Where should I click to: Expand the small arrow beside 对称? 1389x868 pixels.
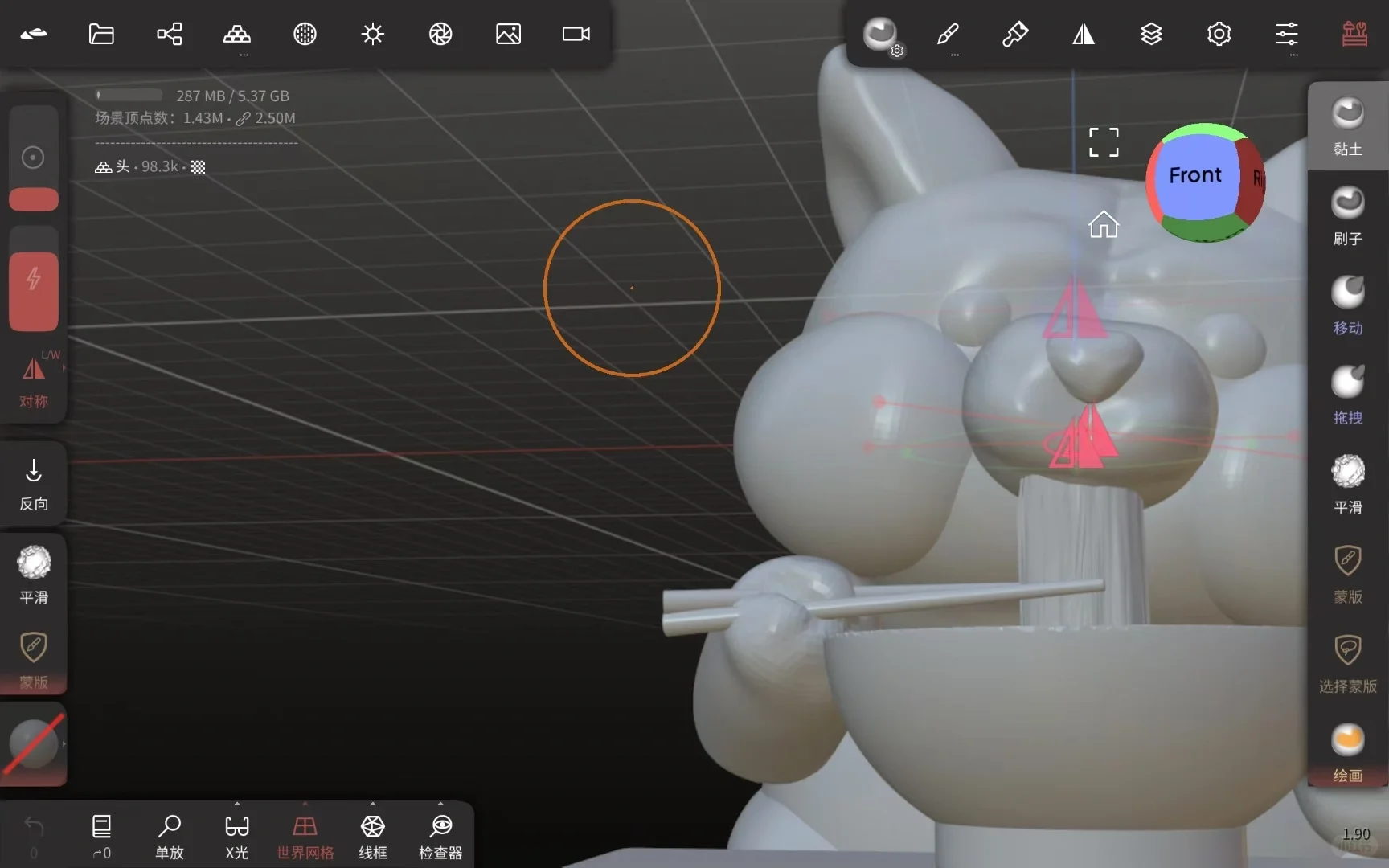point(64,368)
